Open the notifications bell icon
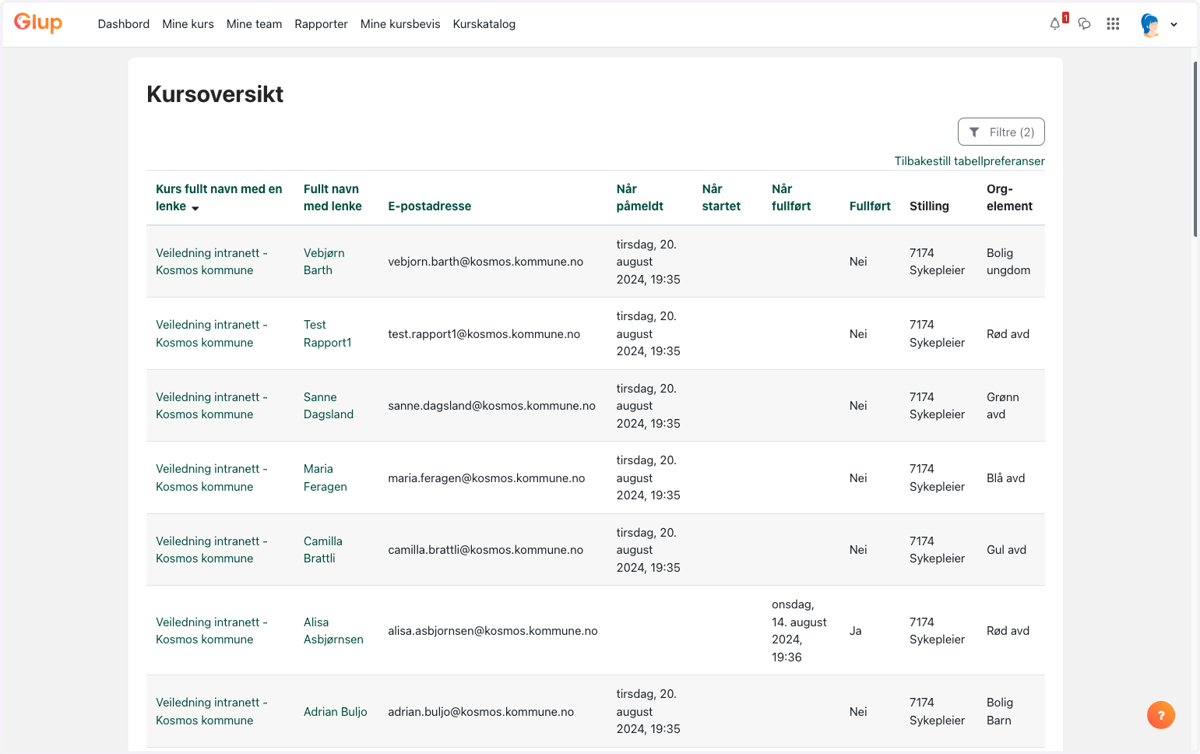Image resolution: width=1200 pixels, height=754 pixels. click(x=1055, y=24)
